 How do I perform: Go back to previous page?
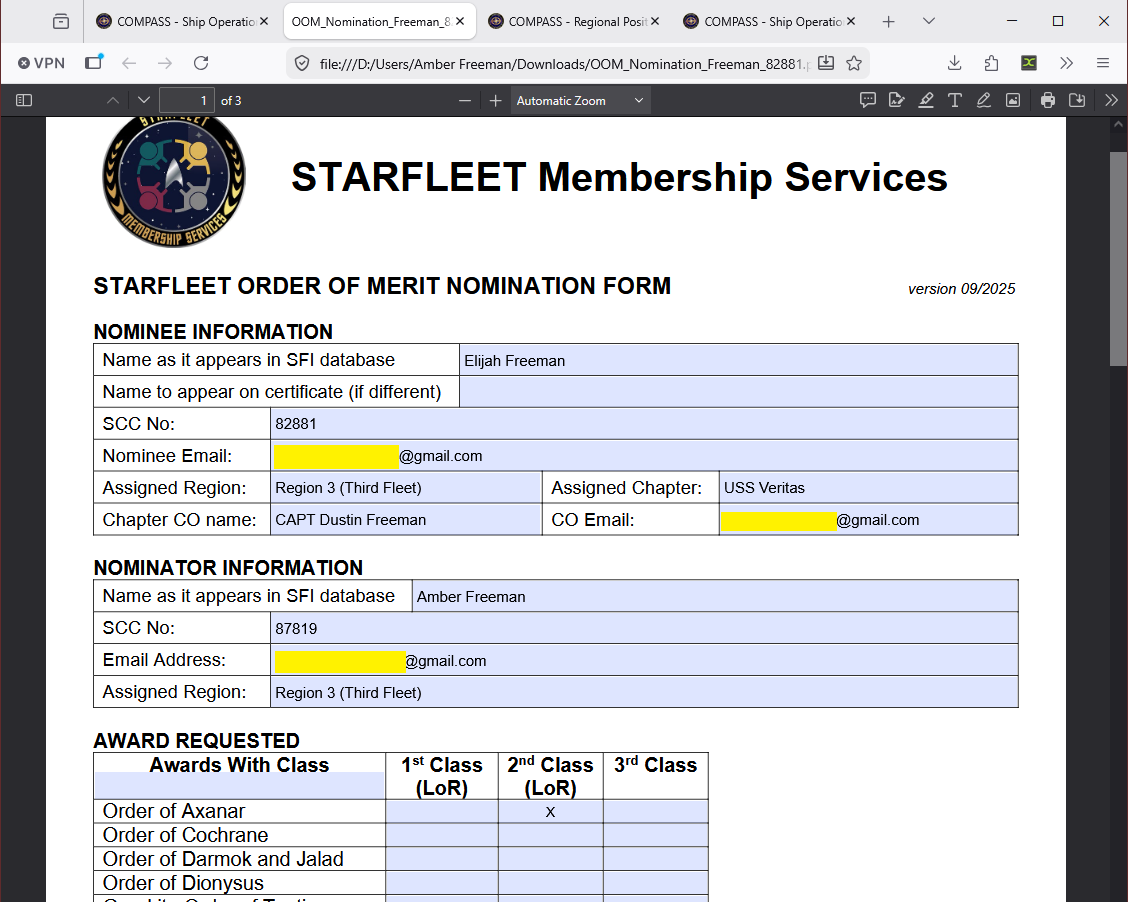coord(129,63)
